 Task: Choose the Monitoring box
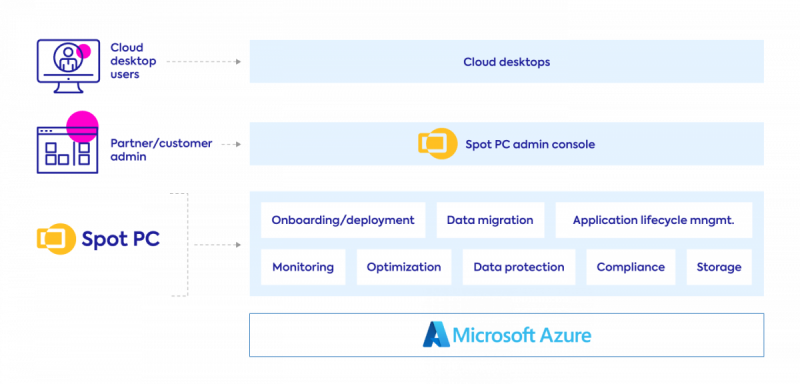coord(303,267)
